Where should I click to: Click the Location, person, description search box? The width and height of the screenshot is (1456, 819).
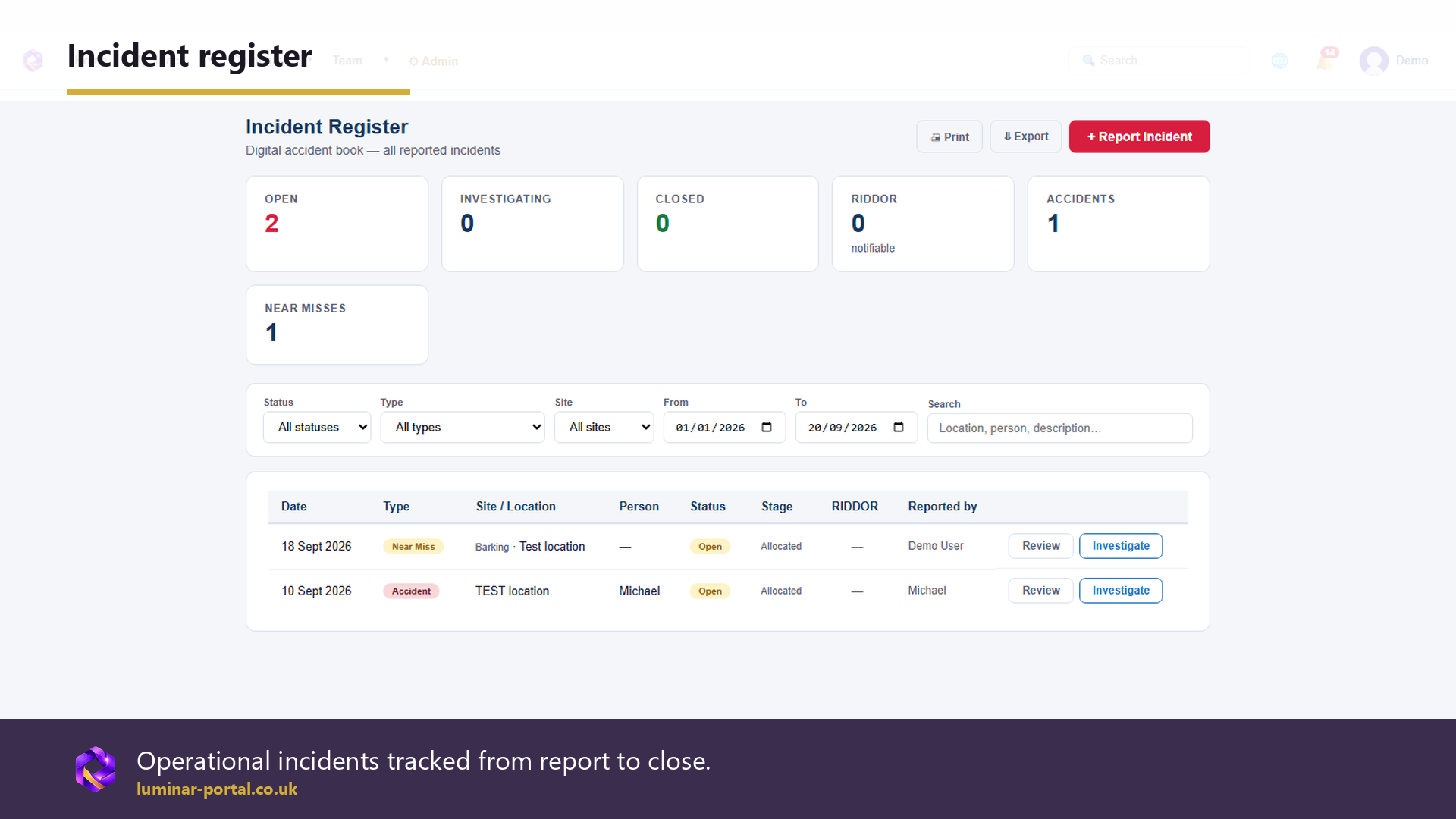pyautogui.click(x=1059, y=428)
